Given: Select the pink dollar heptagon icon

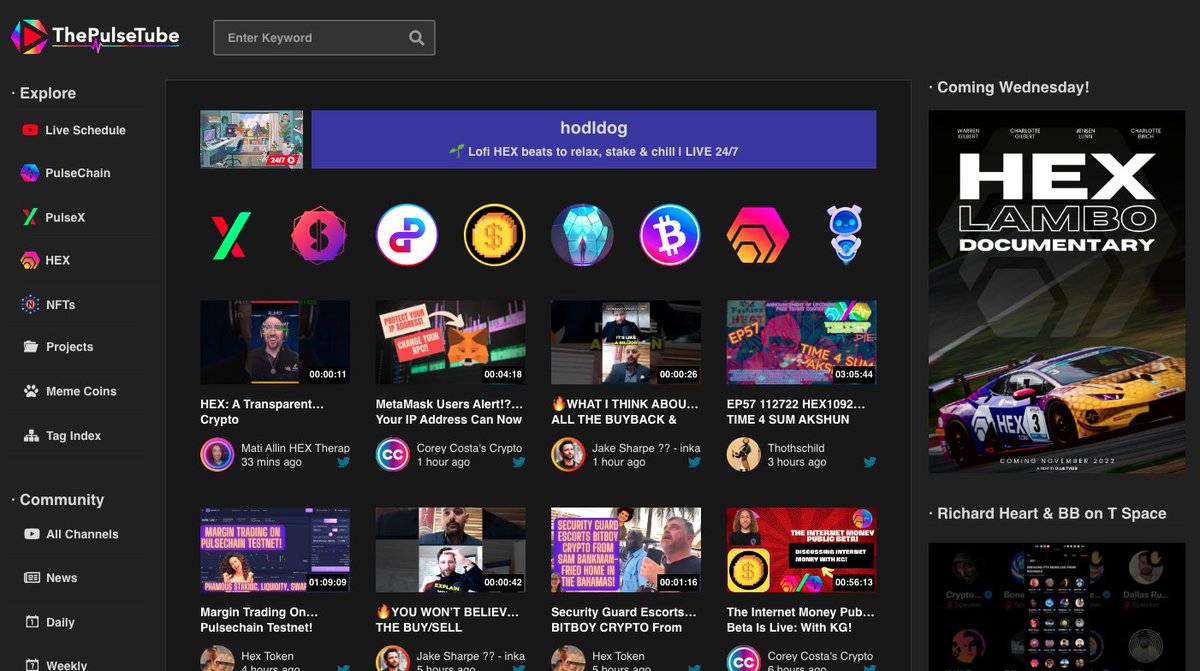Looking at the screenshot, I should (319, 235).
